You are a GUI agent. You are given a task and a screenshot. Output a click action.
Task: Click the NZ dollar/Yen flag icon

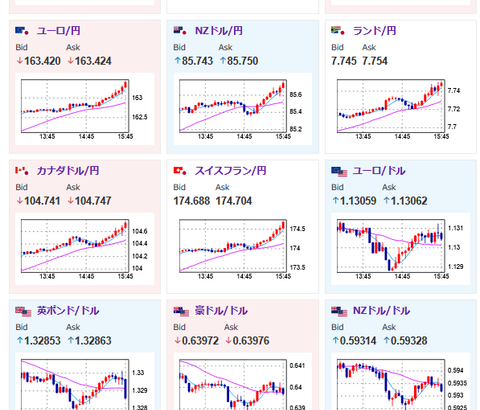pos(180,31)
